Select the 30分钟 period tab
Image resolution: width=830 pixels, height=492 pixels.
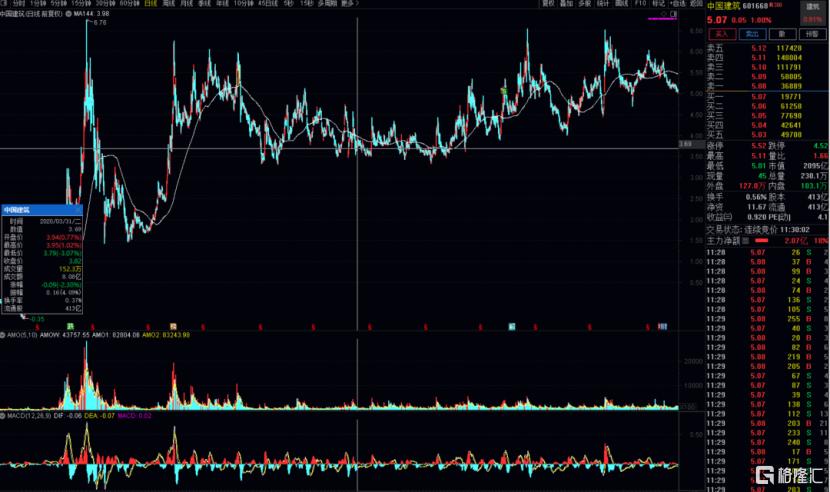point(106,3)
